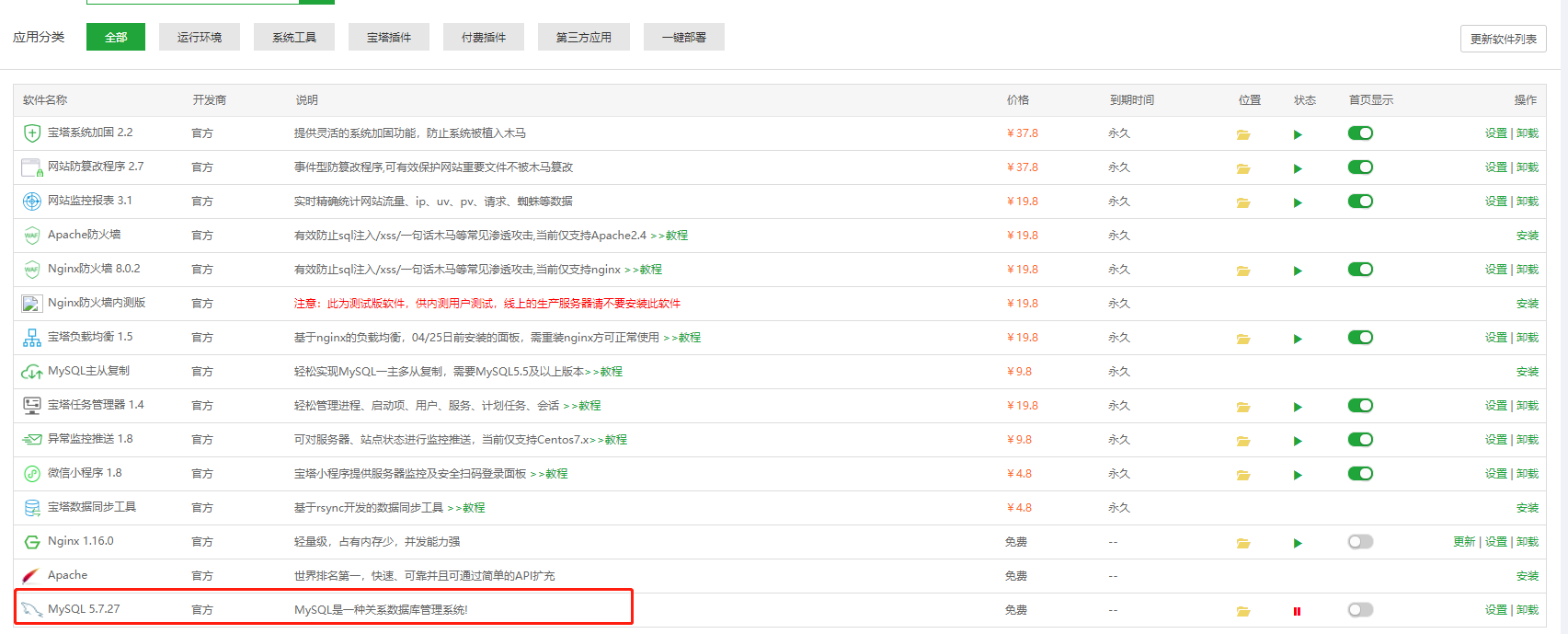Enable homepage display for MySQL 5.7.27

coord(1360,610)
